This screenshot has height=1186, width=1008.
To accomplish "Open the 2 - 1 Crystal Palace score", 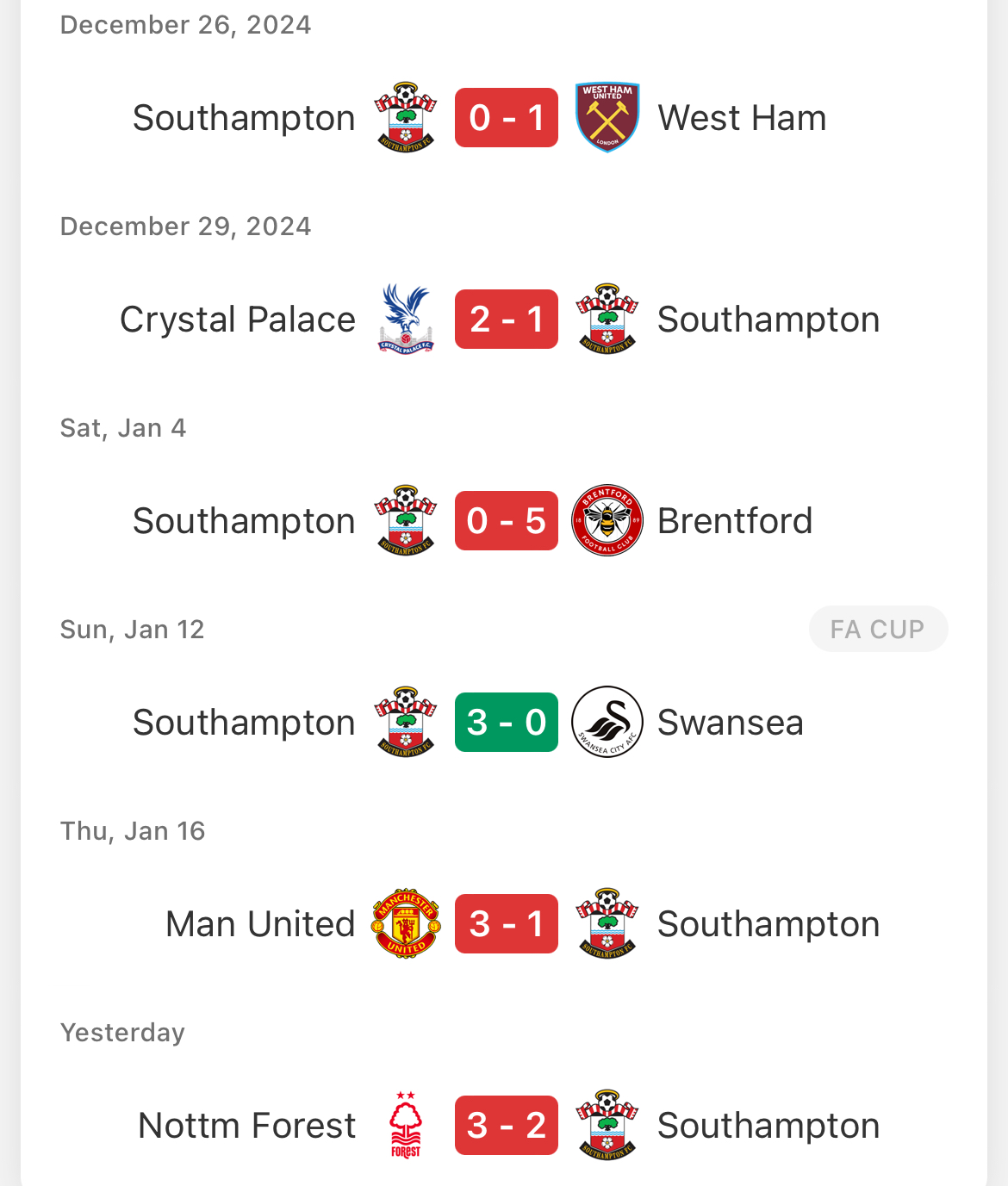I will (x=507, y=320).
